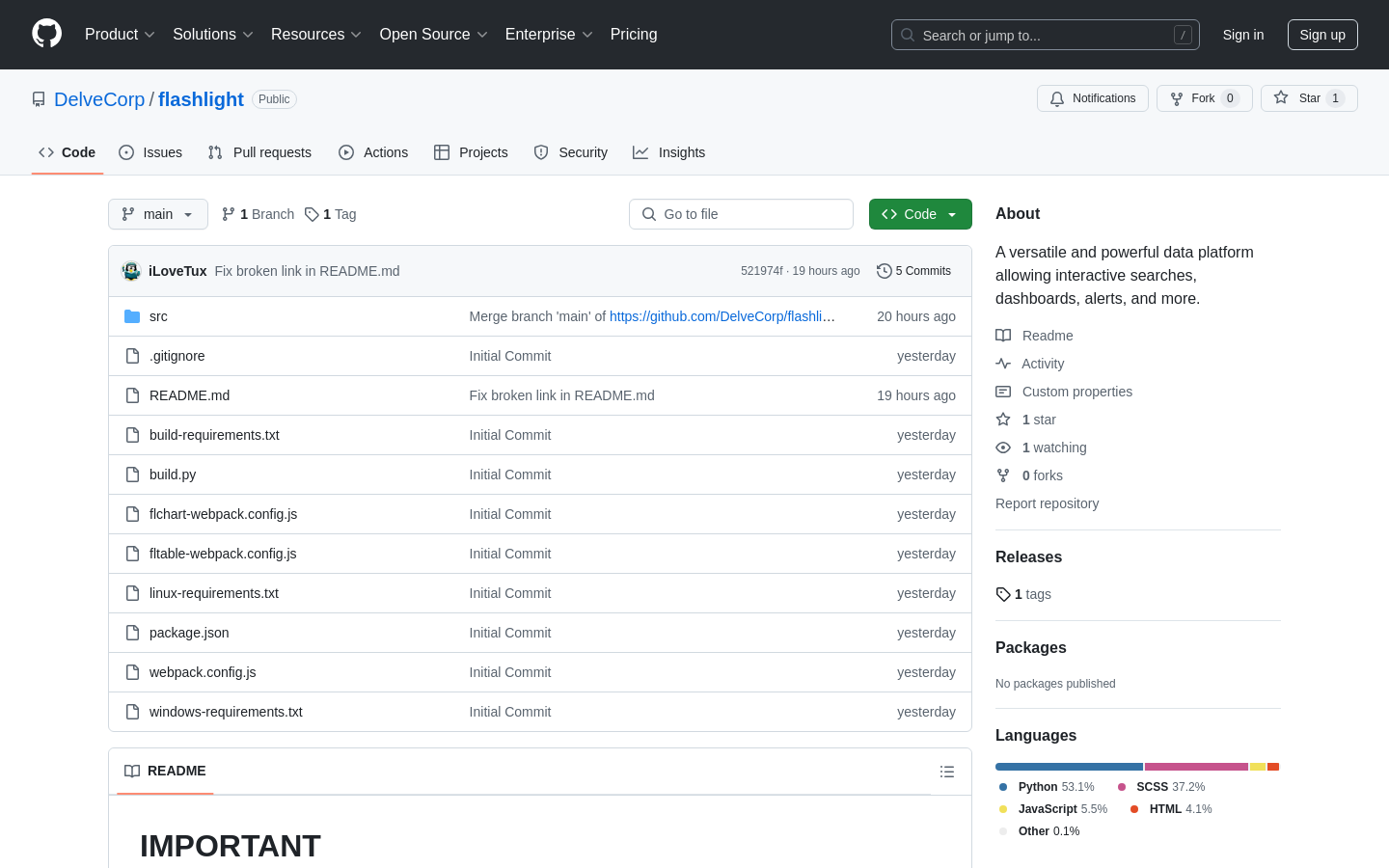Click the Notifications bell button

click(1092, 98)
